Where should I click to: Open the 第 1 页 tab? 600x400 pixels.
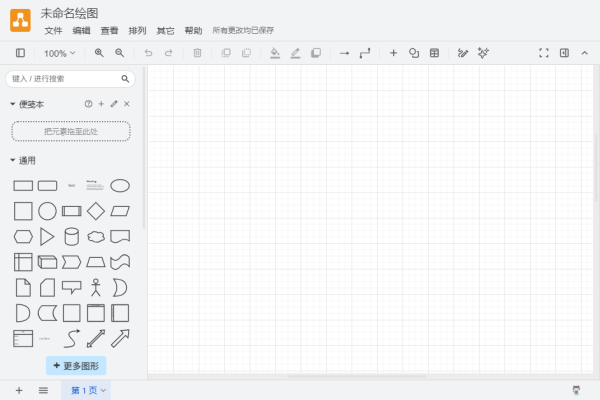86,390
